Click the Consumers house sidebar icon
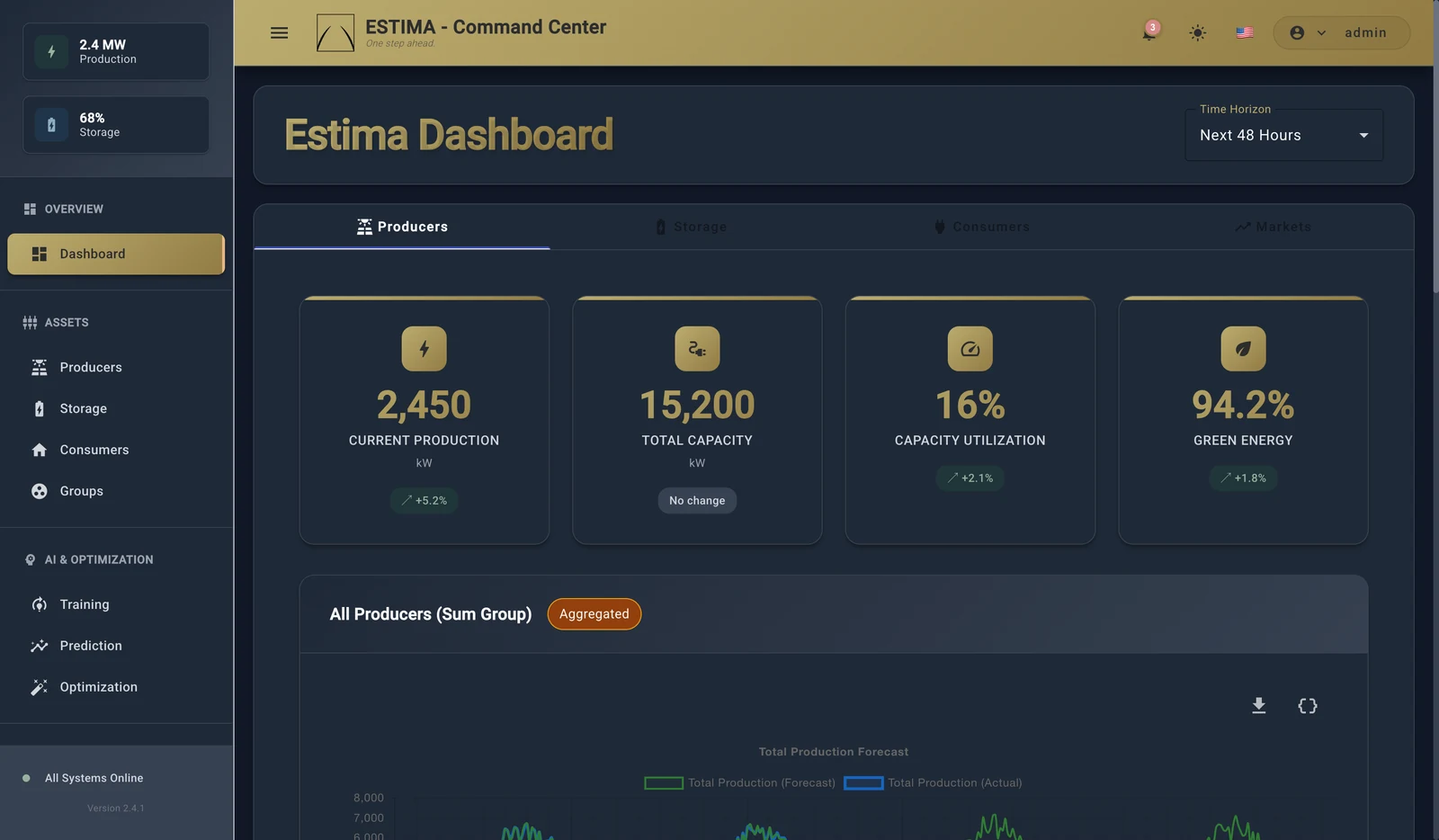This screenshot has height=840, width=1439. point(39,450)
